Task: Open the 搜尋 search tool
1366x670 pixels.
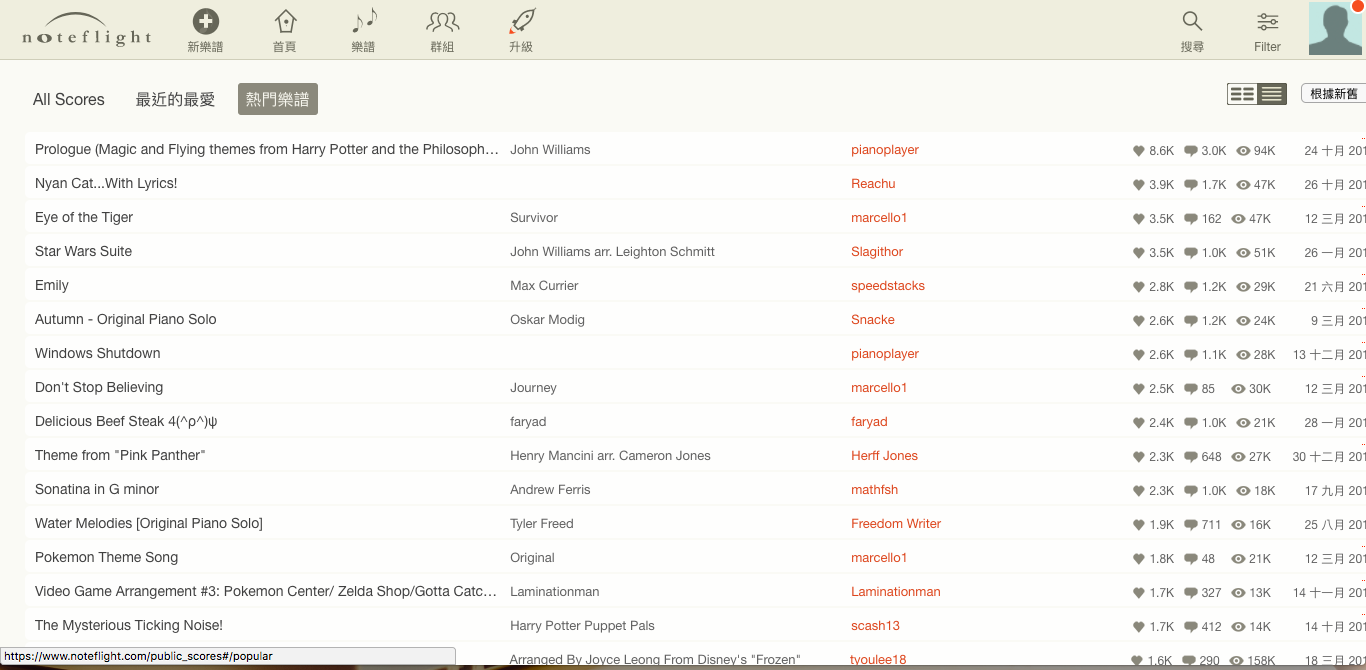Action: [x=1192, y=30]
